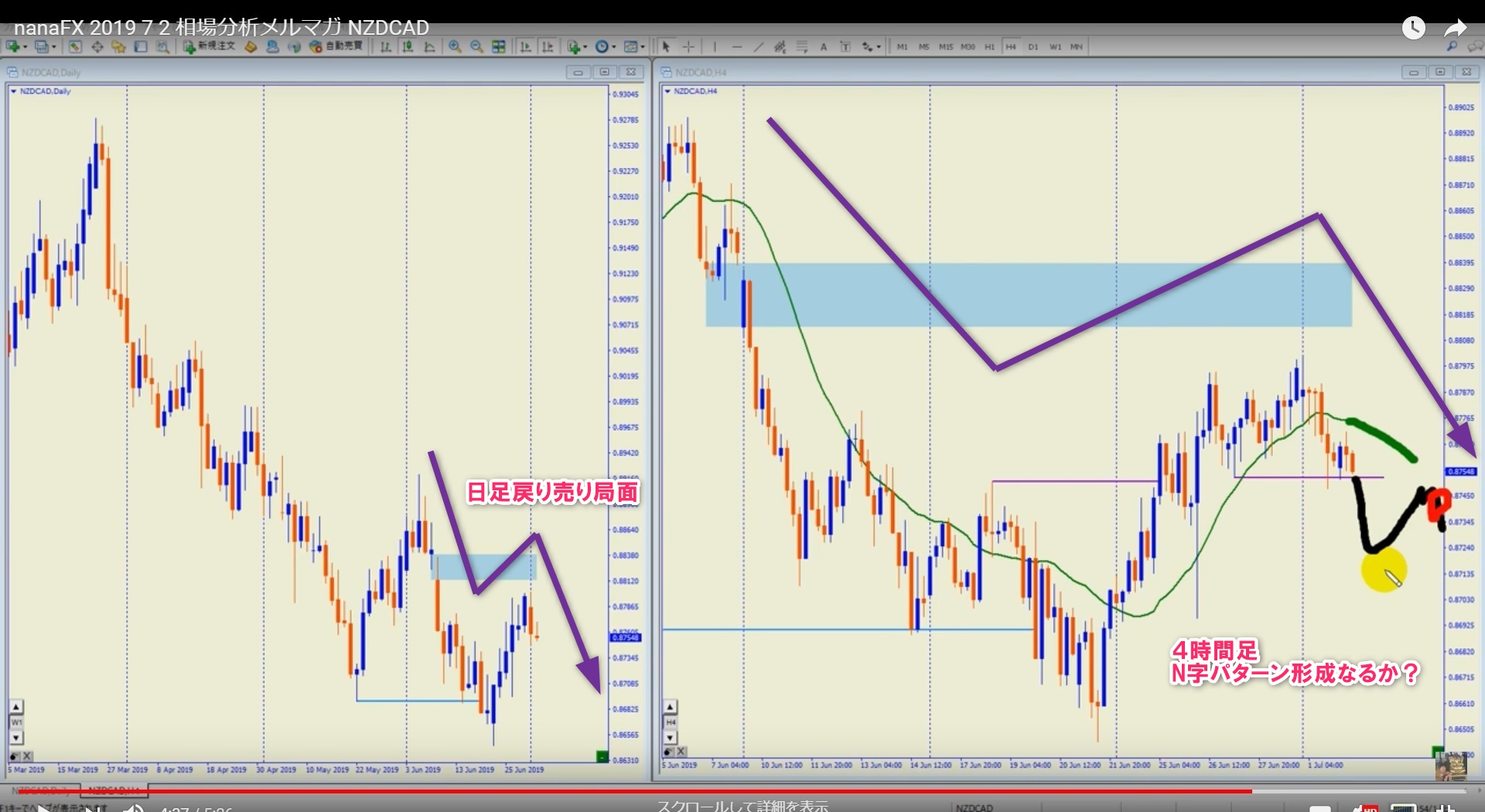Viewport: 1485px width, 812px height.
Task: Tile windows with the grid icon
Action: [499, 47]
